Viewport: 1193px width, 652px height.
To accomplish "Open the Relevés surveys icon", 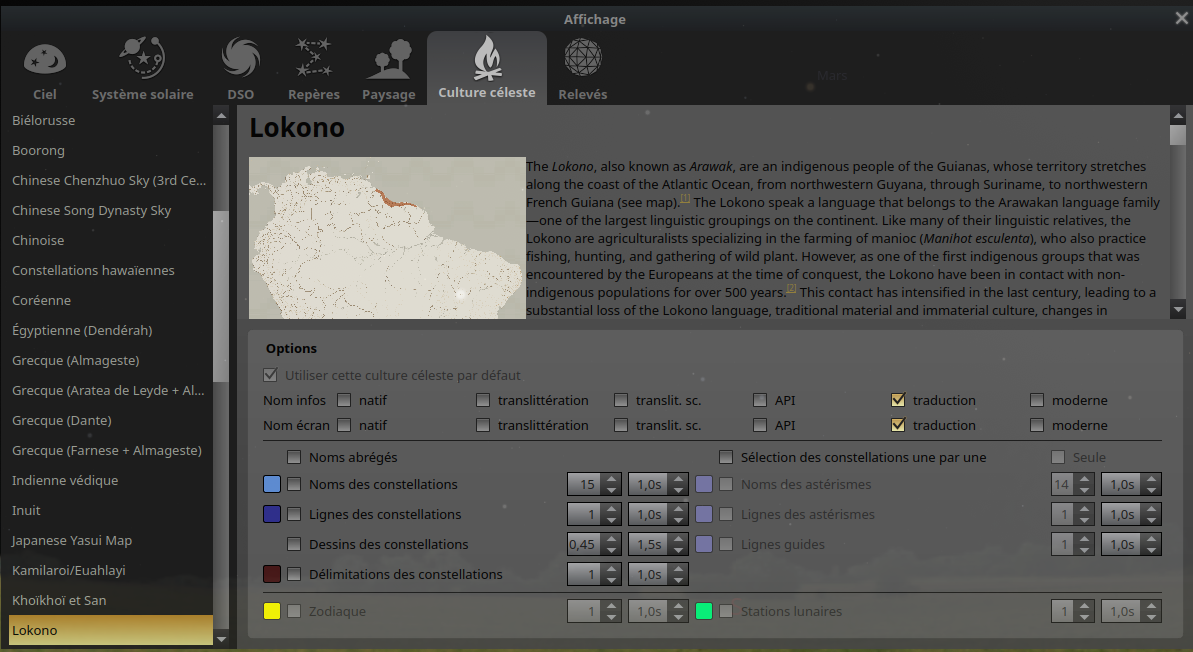I will point(582,59).
